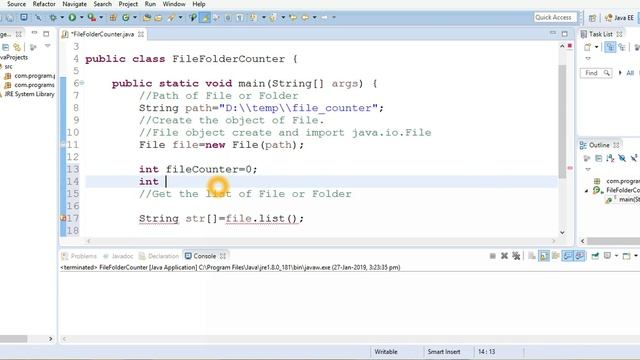The height and width of the screenshot is (360, 640).
Task: Click the Terminate square icon in Console
Action: point(493,256)
